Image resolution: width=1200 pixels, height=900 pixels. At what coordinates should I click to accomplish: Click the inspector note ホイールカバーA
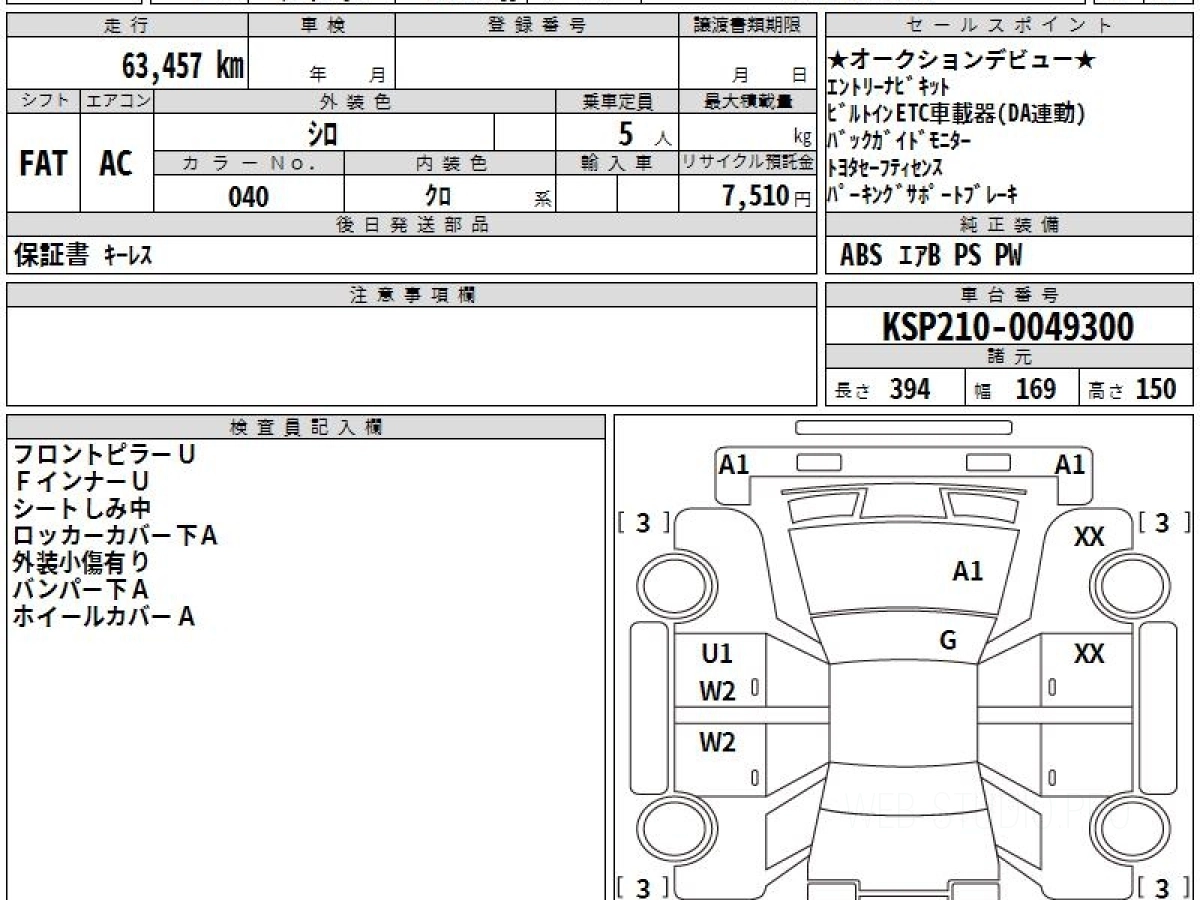coord(104,617)
